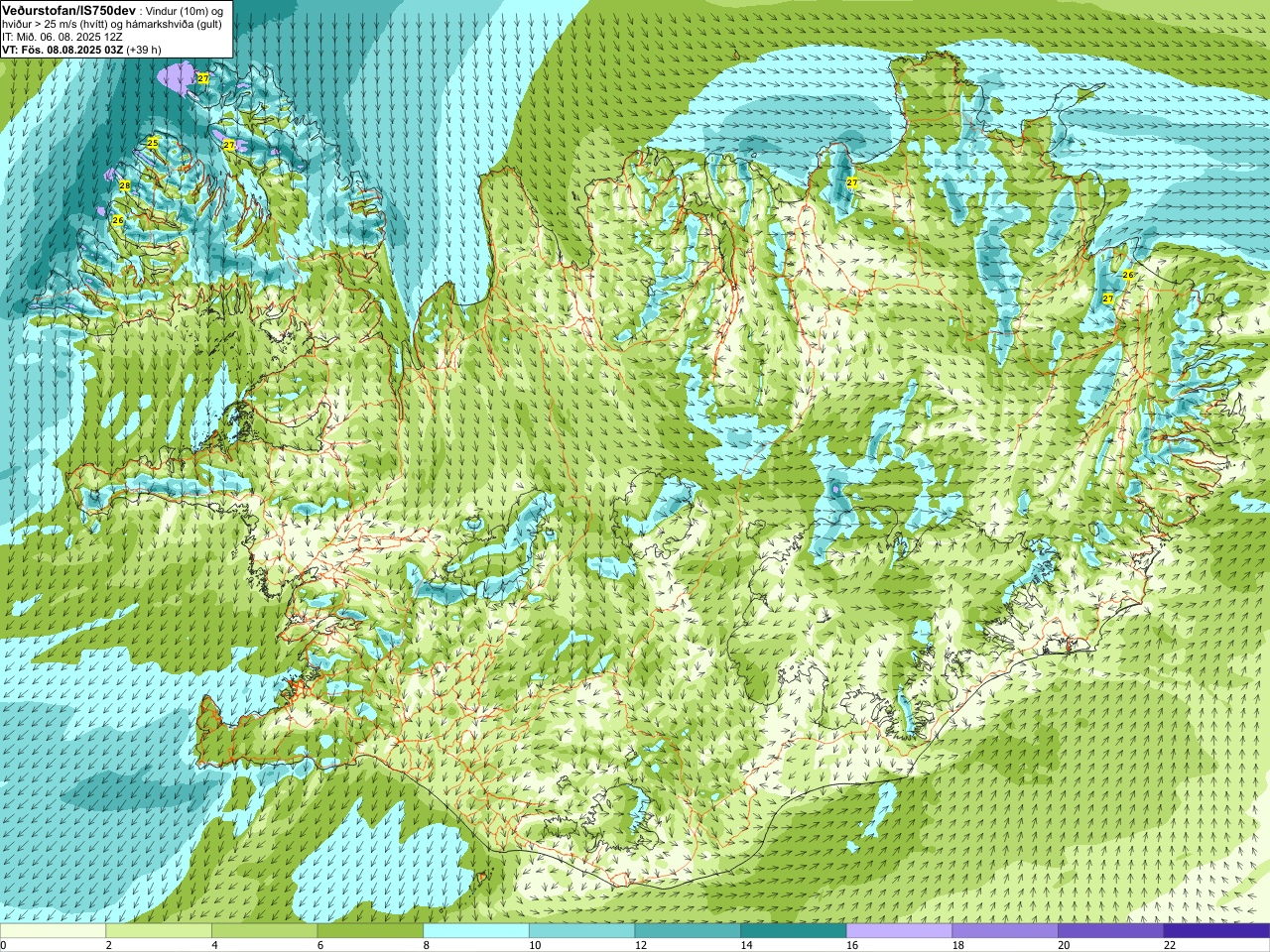Click the legend scale label 10
1270x952 pixels.
click(x=534, y=946)
